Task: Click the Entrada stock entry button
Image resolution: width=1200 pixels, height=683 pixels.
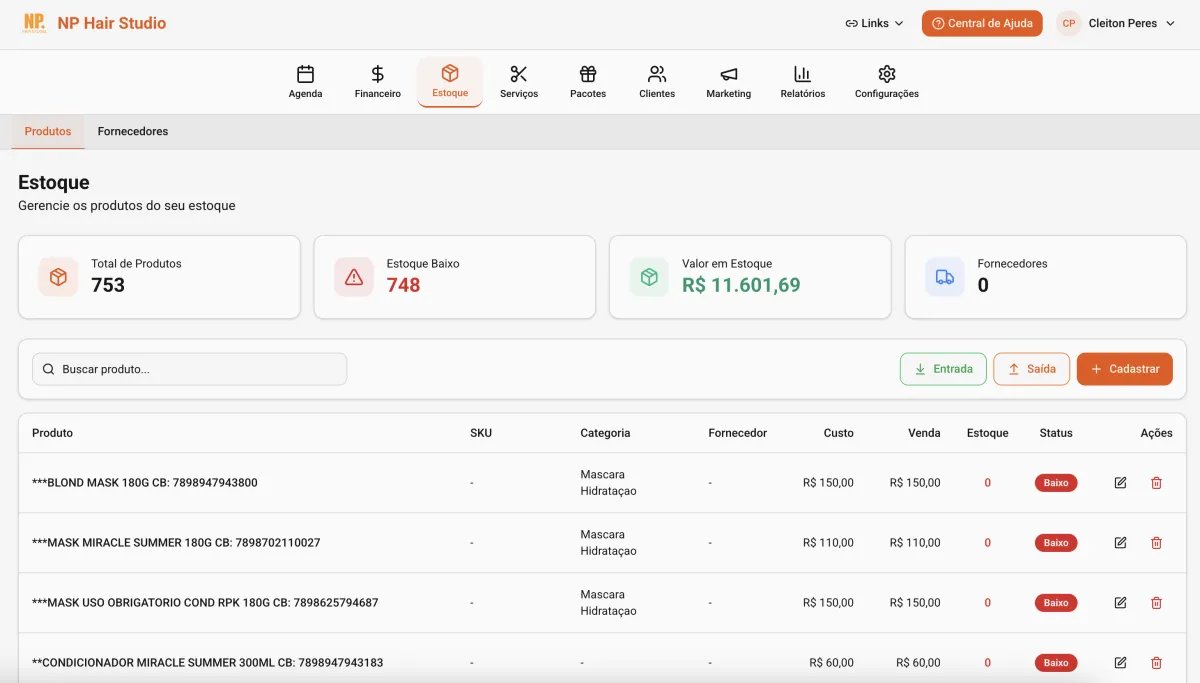Action: [942, 368]
